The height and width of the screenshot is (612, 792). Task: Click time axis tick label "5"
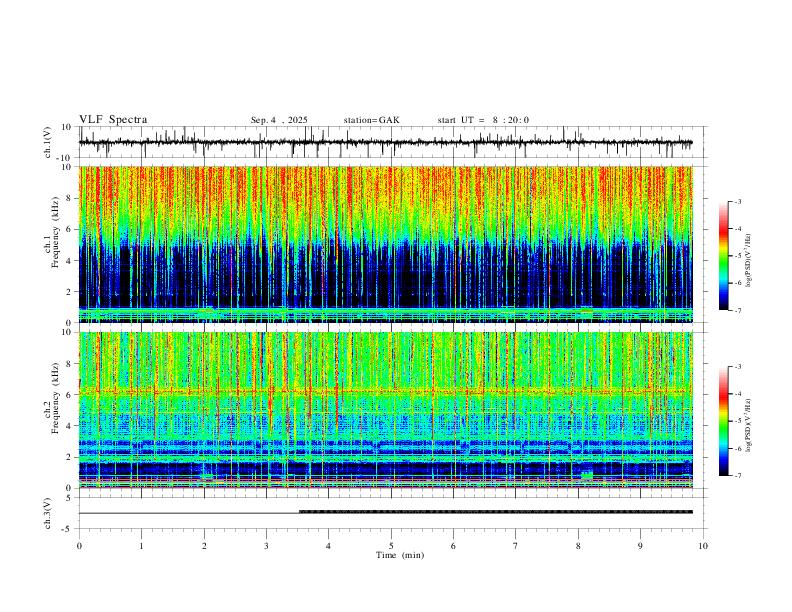391,546
